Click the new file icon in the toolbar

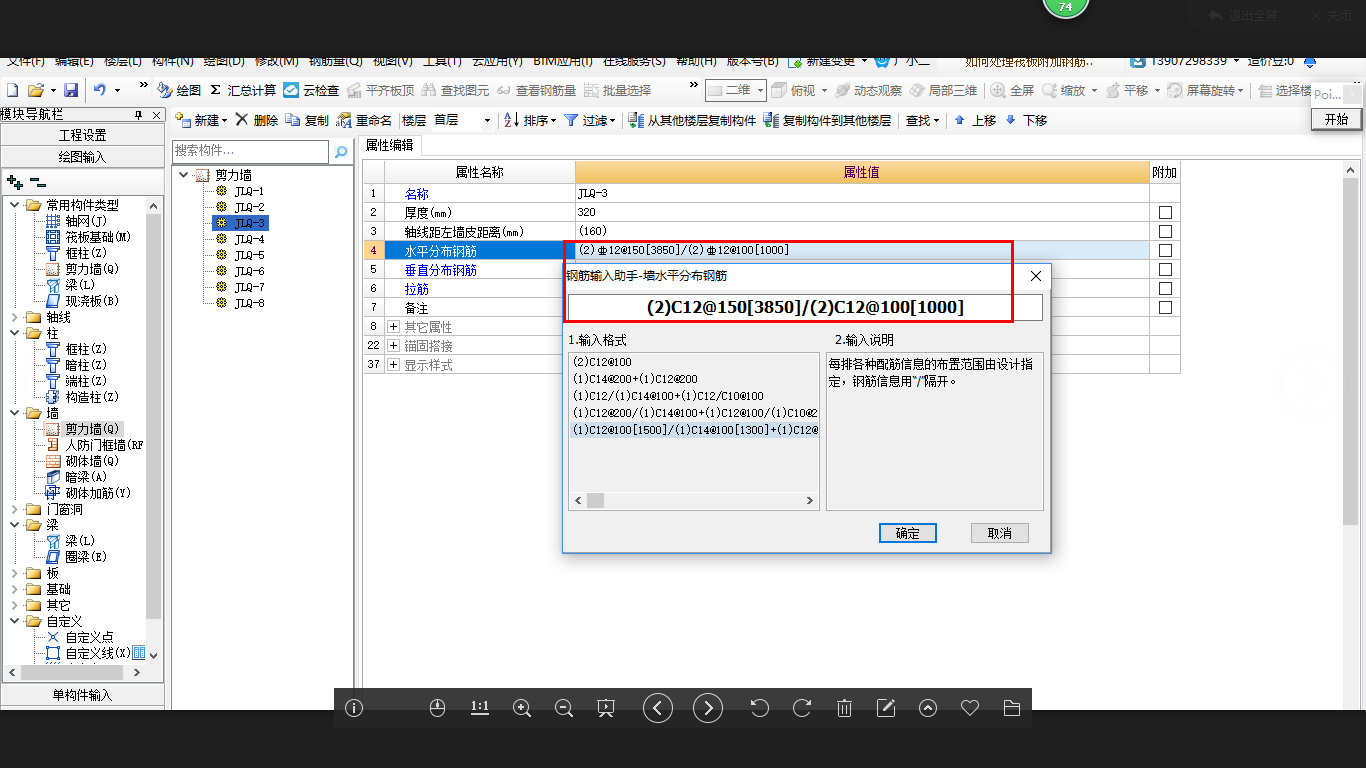[x=13, y=90]
